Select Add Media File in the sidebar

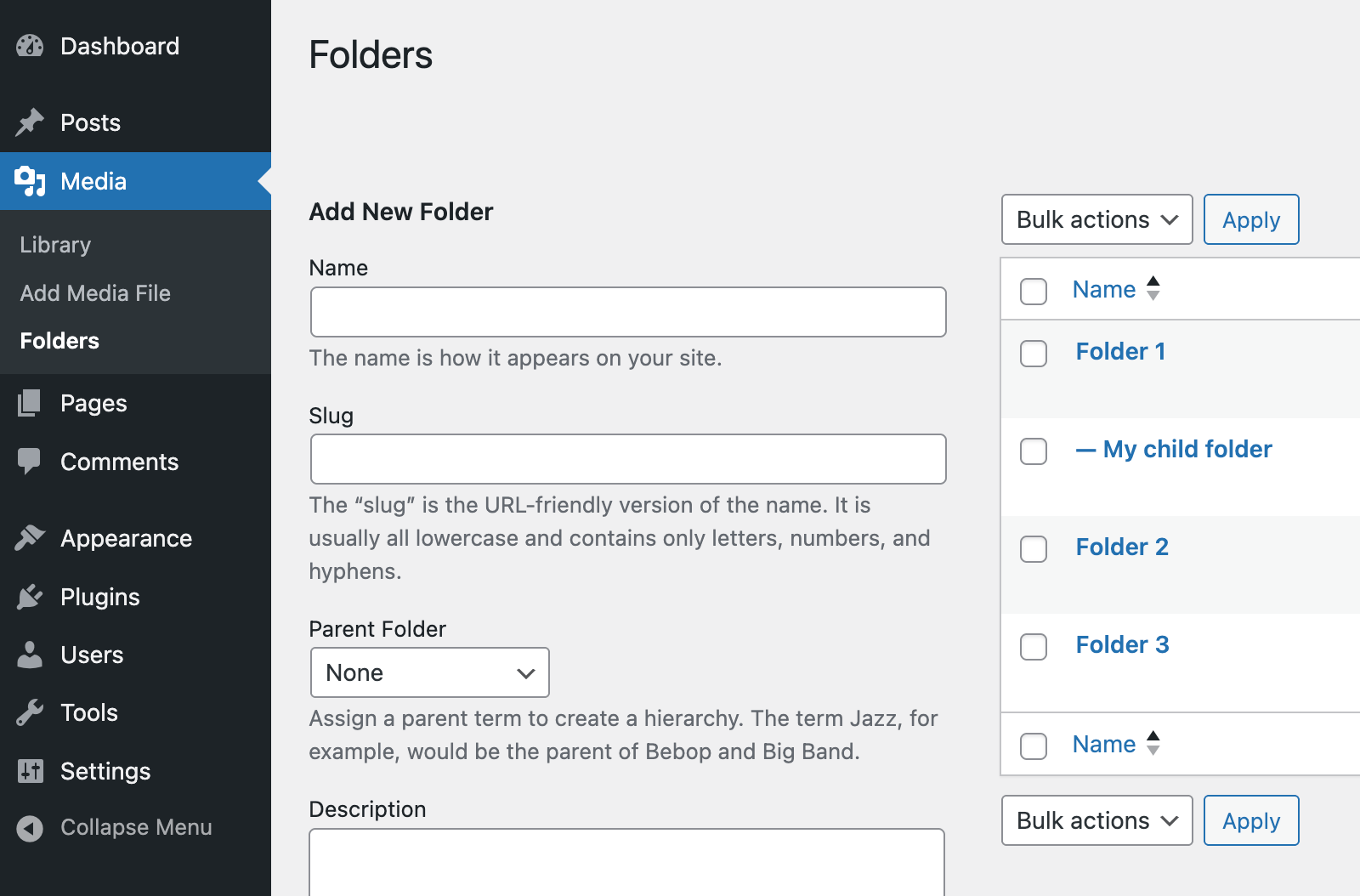click(x=94, y=292)
